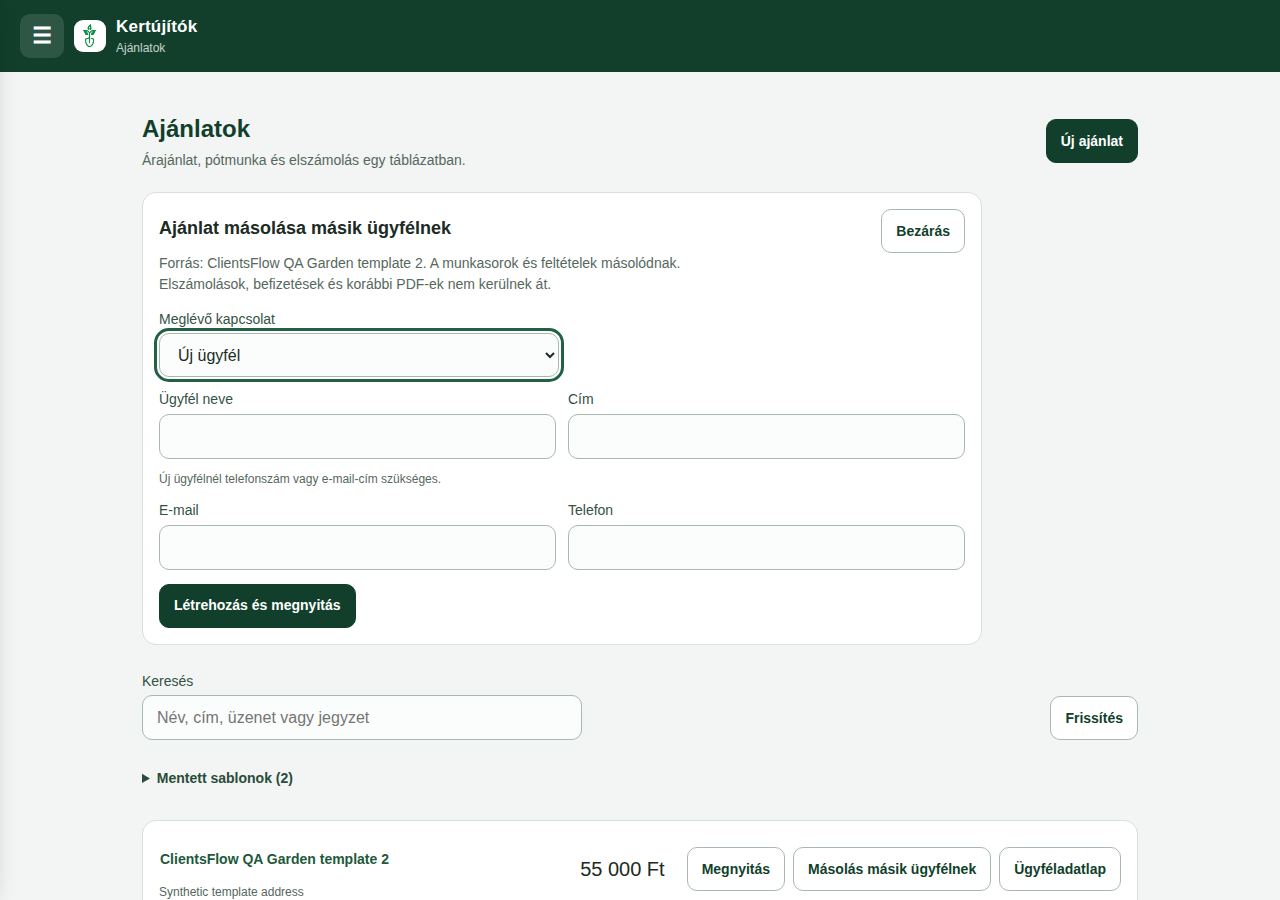Click the Ajánlat másolása másik ügyfélnek heading

click(305, 228)
